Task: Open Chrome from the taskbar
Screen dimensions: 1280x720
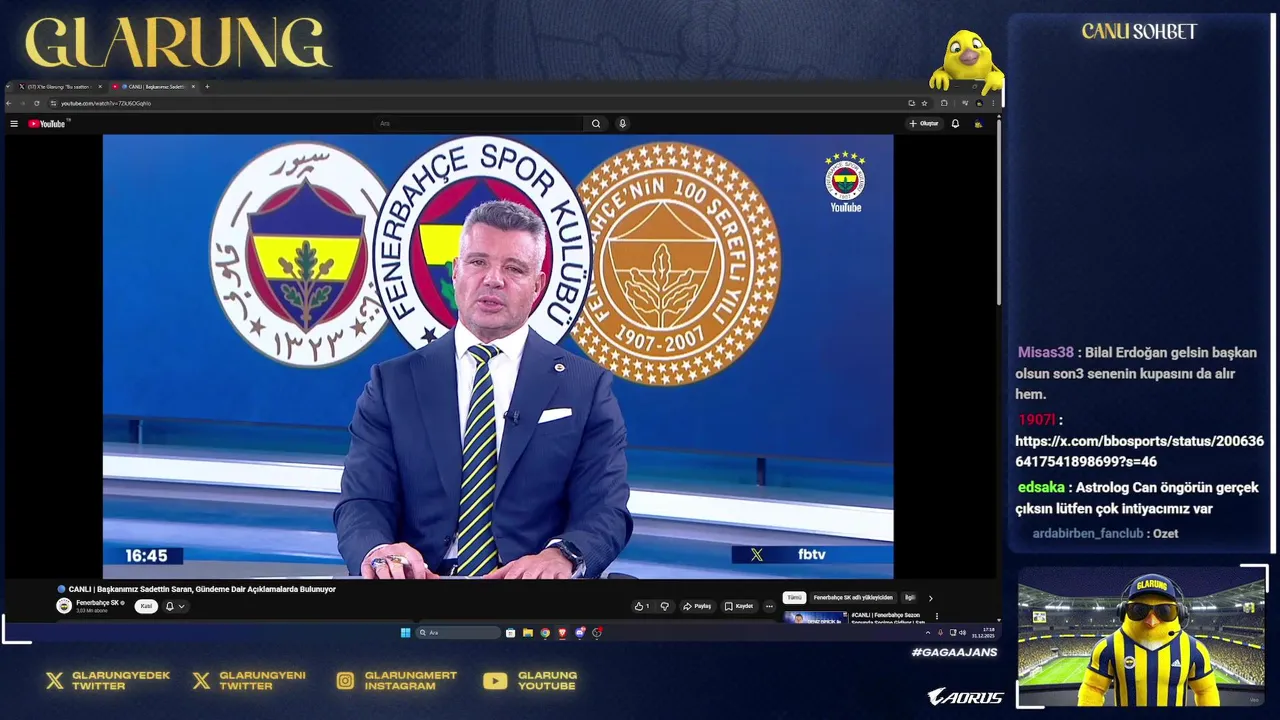Action: (x=545, y=633)
